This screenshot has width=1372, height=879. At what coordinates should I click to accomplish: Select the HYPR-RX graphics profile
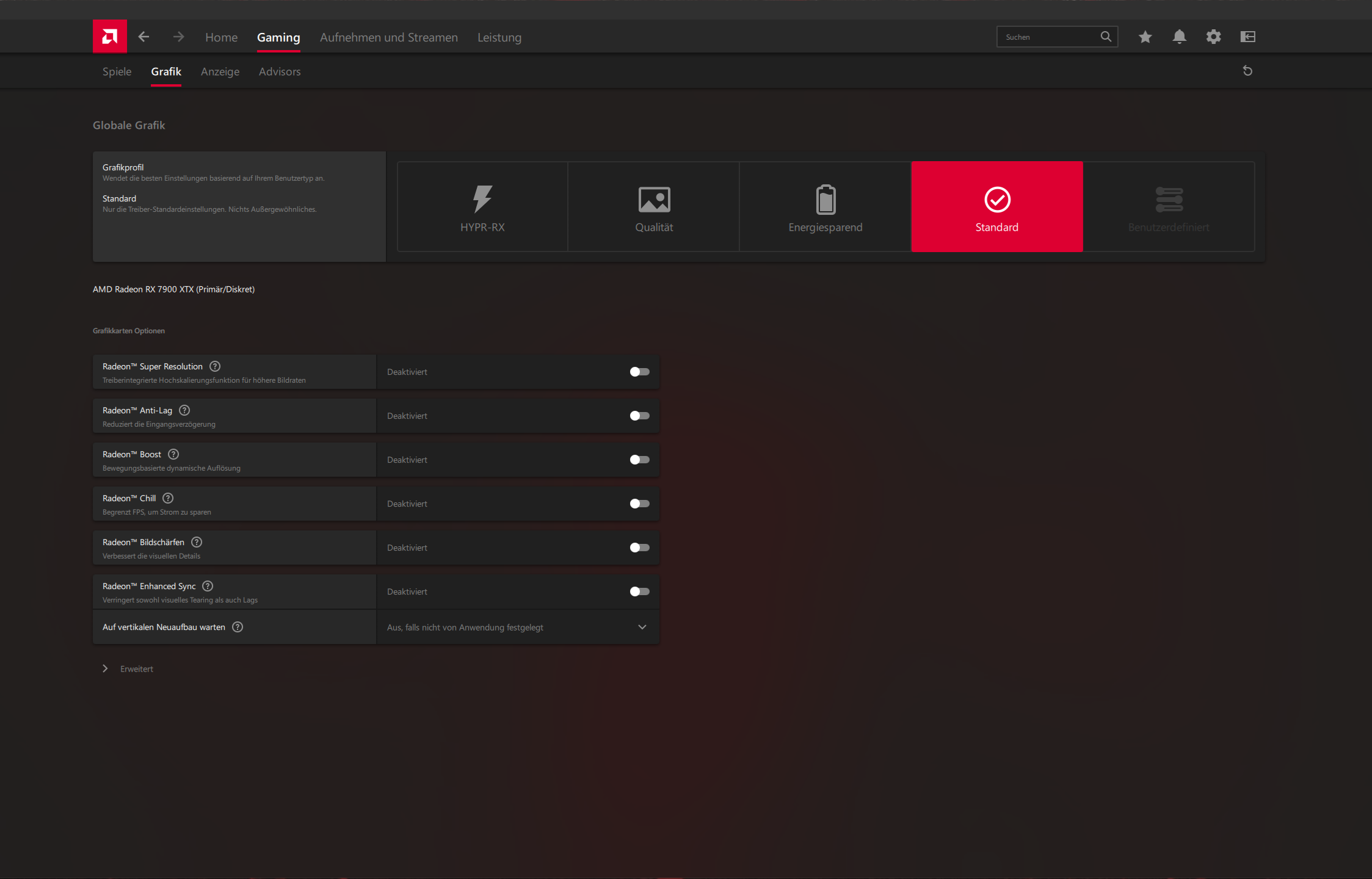click(x=482, y=206)
